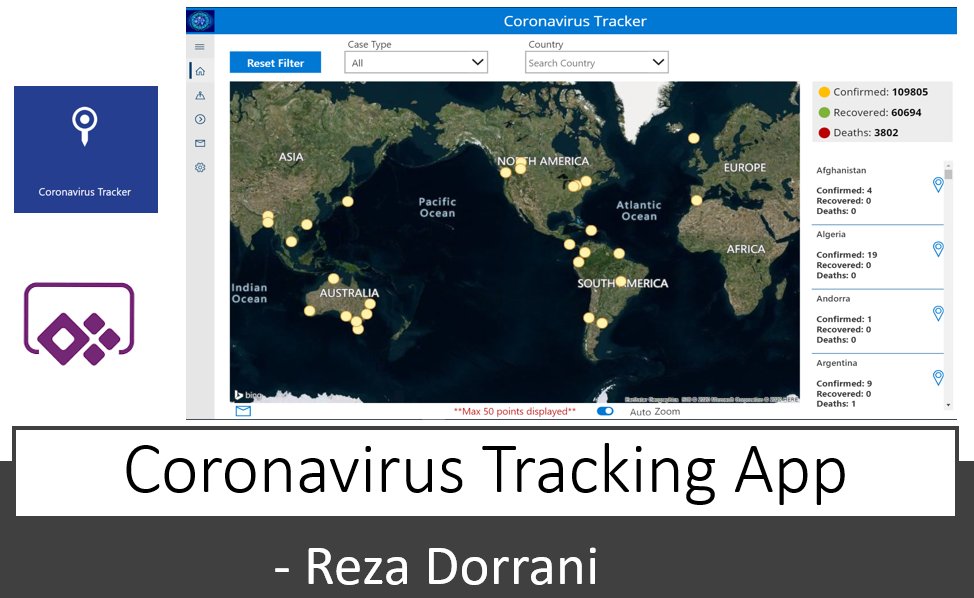Select the Andorra country name
The width and height of the screenshot is (974, 598).
(833, 299)
